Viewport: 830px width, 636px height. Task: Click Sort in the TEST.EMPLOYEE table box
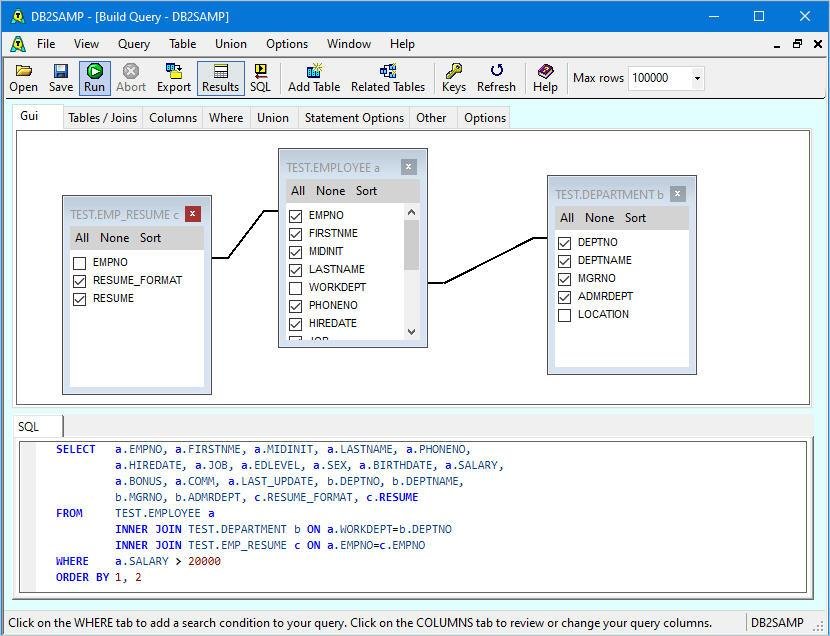[366, 191]
